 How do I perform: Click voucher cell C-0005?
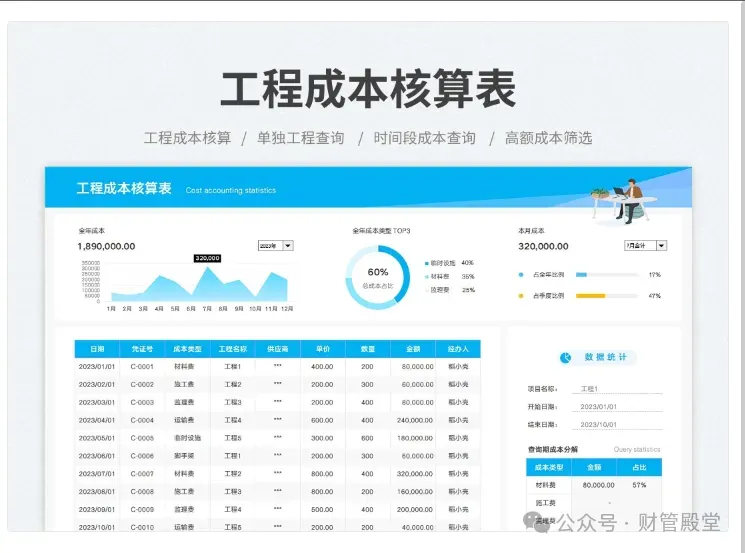[x=142, y=438]
